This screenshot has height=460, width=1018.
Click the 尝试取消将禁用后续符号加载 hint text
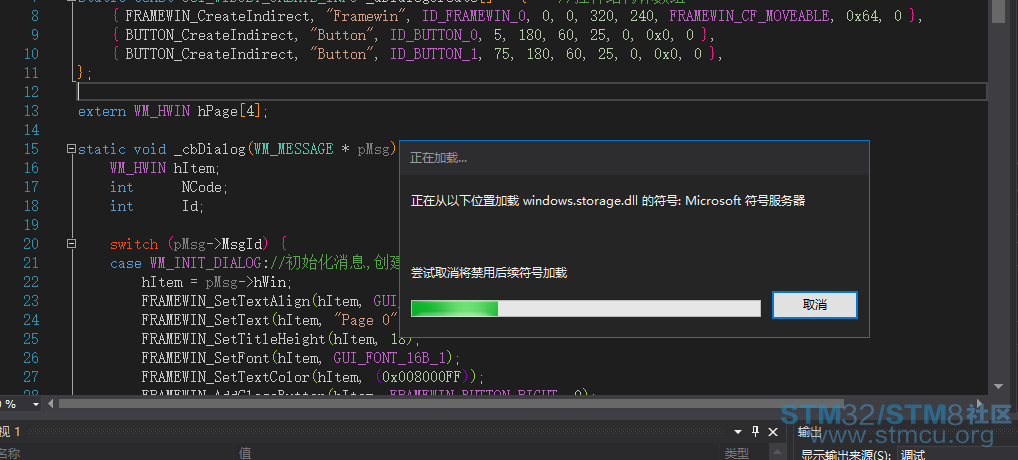(489, 273)
